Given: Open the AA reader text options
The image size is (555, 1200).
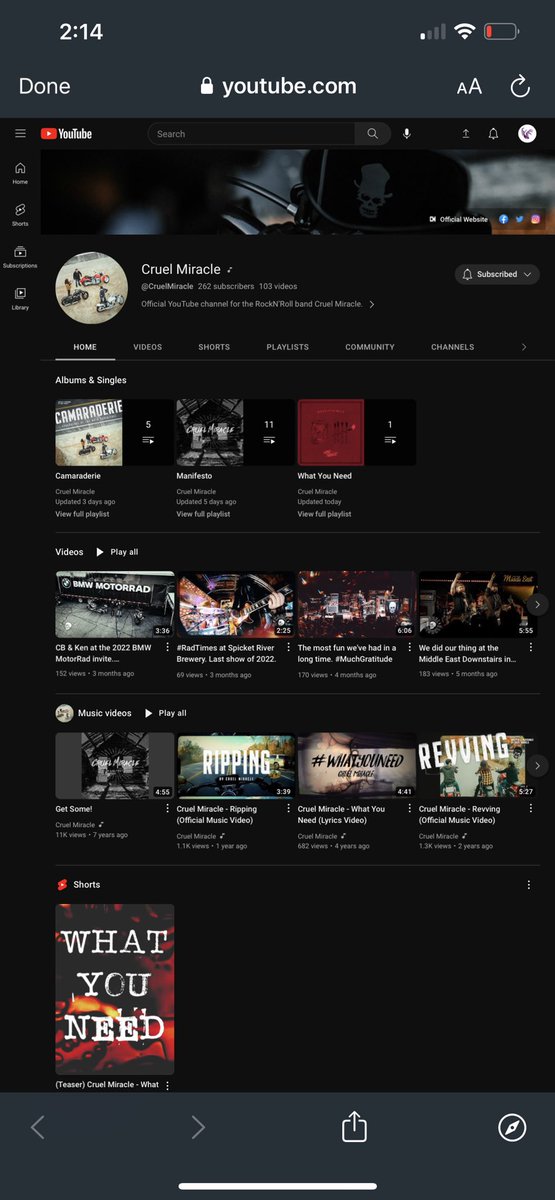Looking at the screenshot, I should tap(469, 87).
